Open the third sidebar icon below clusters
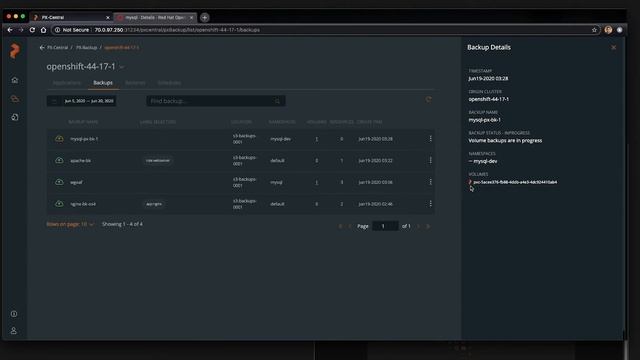This screenshot has height=360, width=640. (15, 117)
